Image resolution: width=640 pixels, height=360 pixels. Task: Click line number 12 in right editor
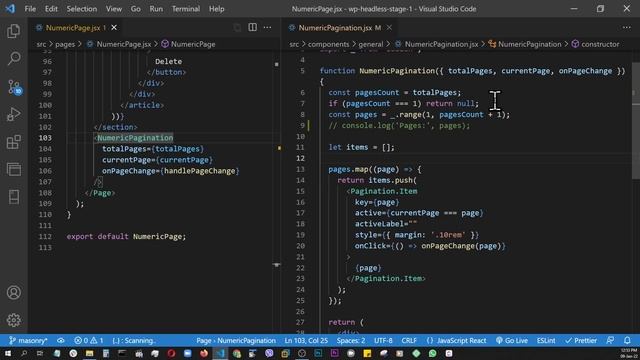[x=300, y=158]
